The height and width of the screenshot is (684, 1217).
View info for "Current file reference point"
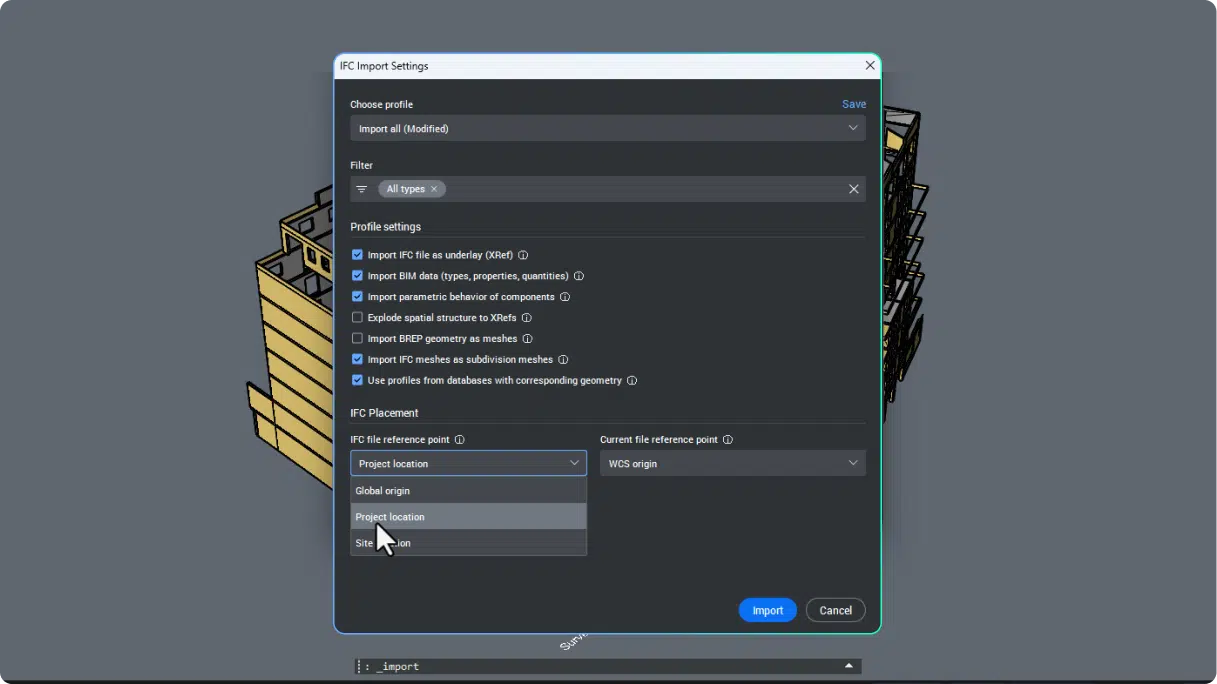[729, 439]
